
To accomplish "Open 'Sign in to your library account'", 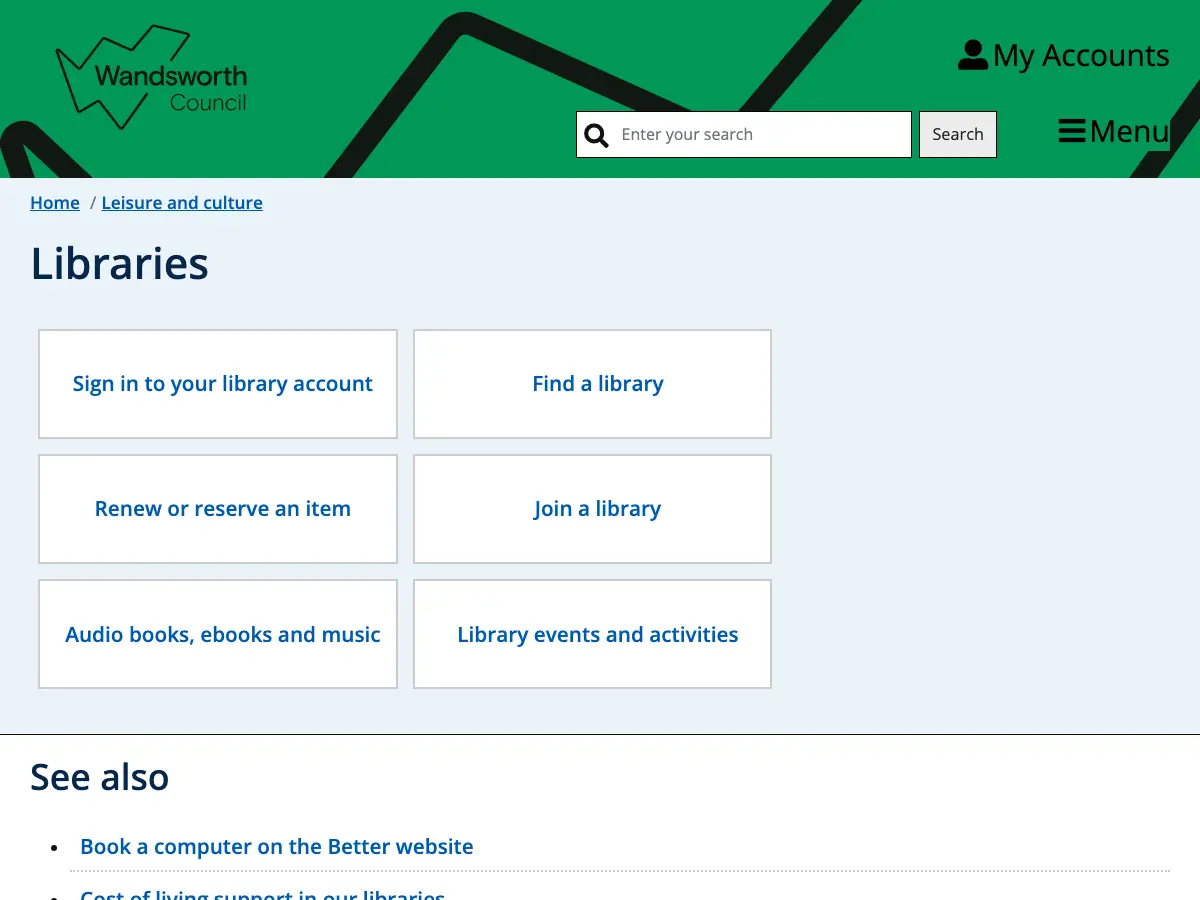I will click(218, 384).
